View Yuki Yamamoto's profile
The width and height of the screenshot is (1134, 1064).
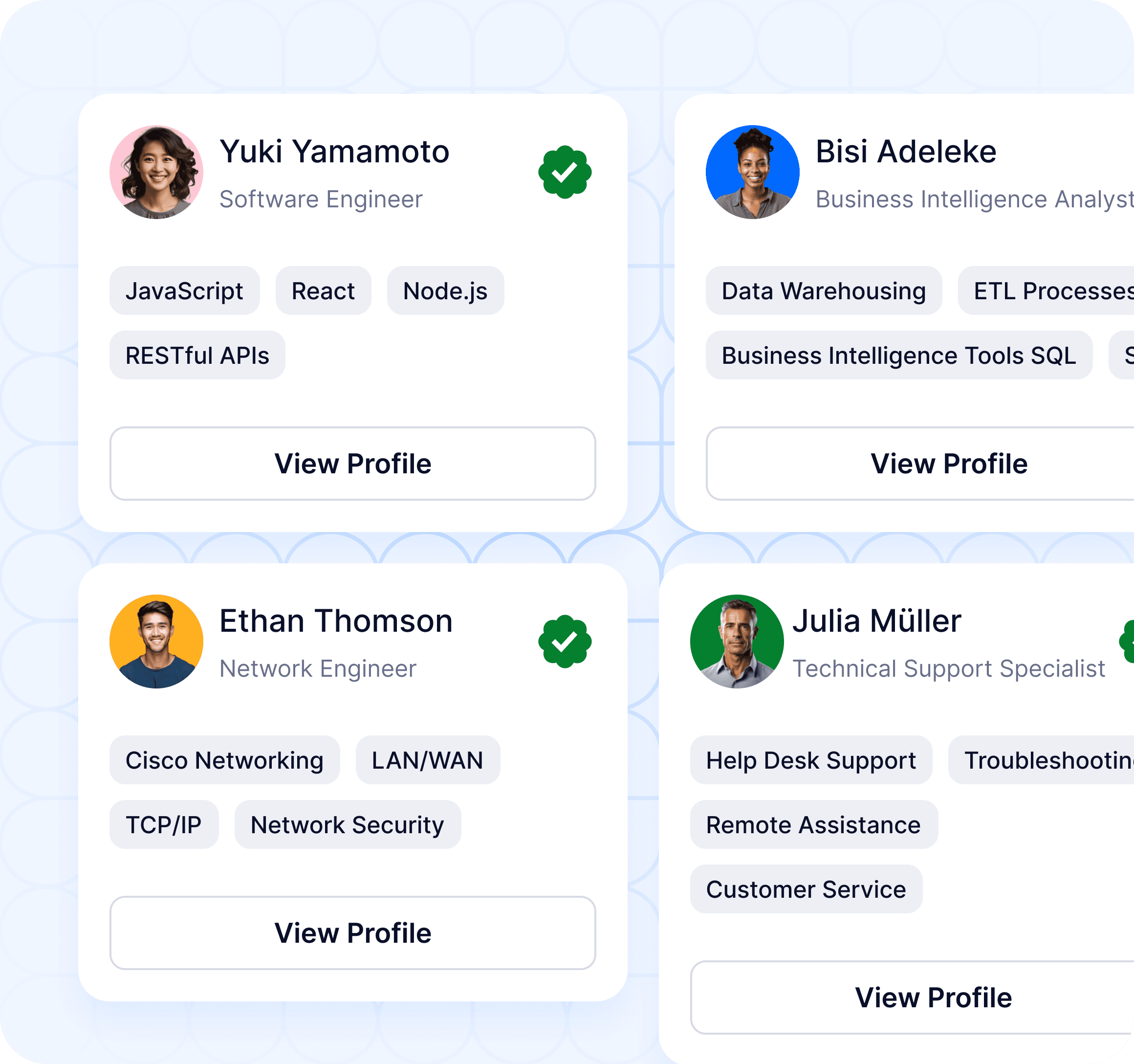coord(352,463)
